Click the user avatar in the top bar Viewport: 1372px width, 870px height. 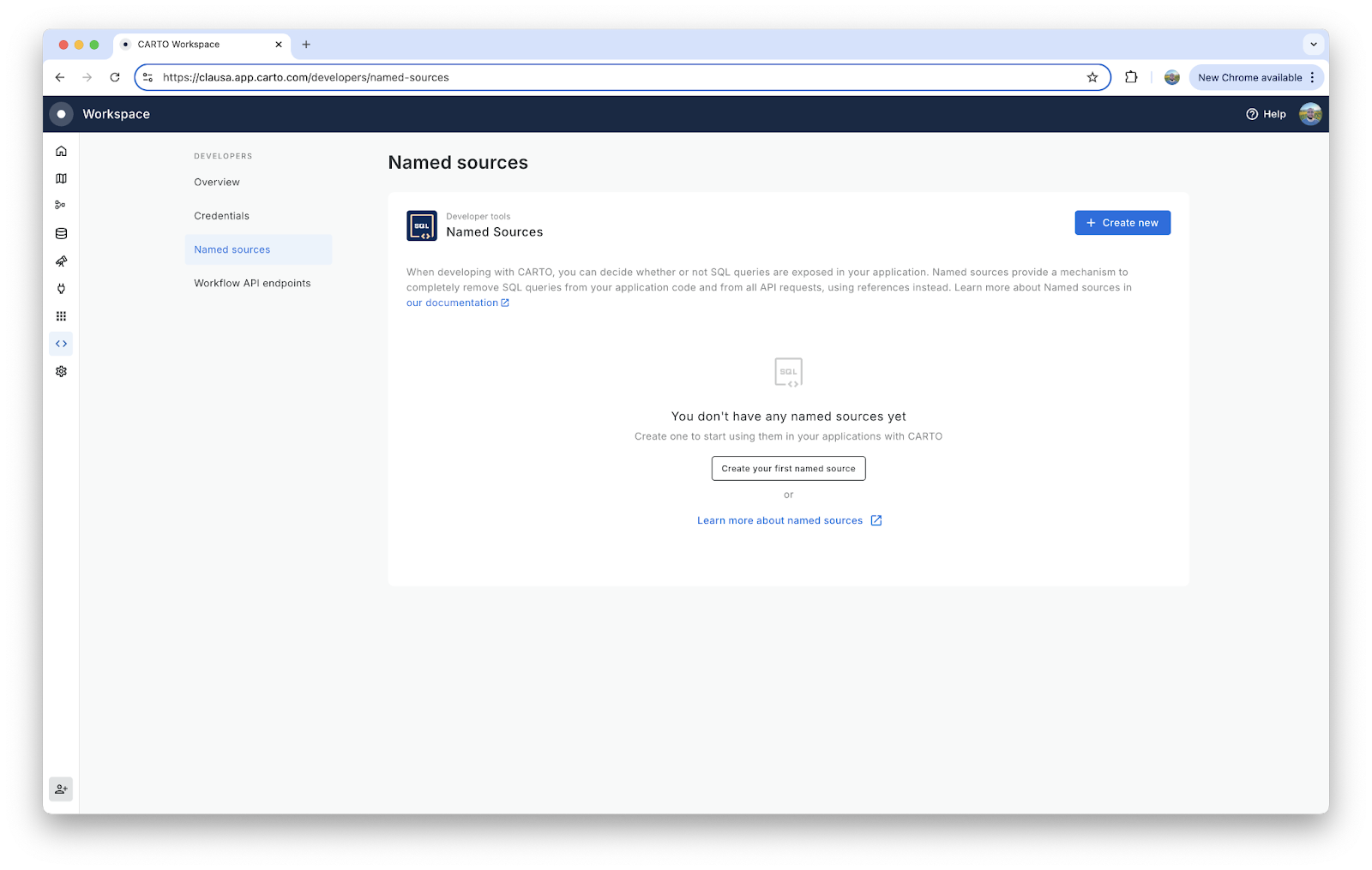(1309, 113)
